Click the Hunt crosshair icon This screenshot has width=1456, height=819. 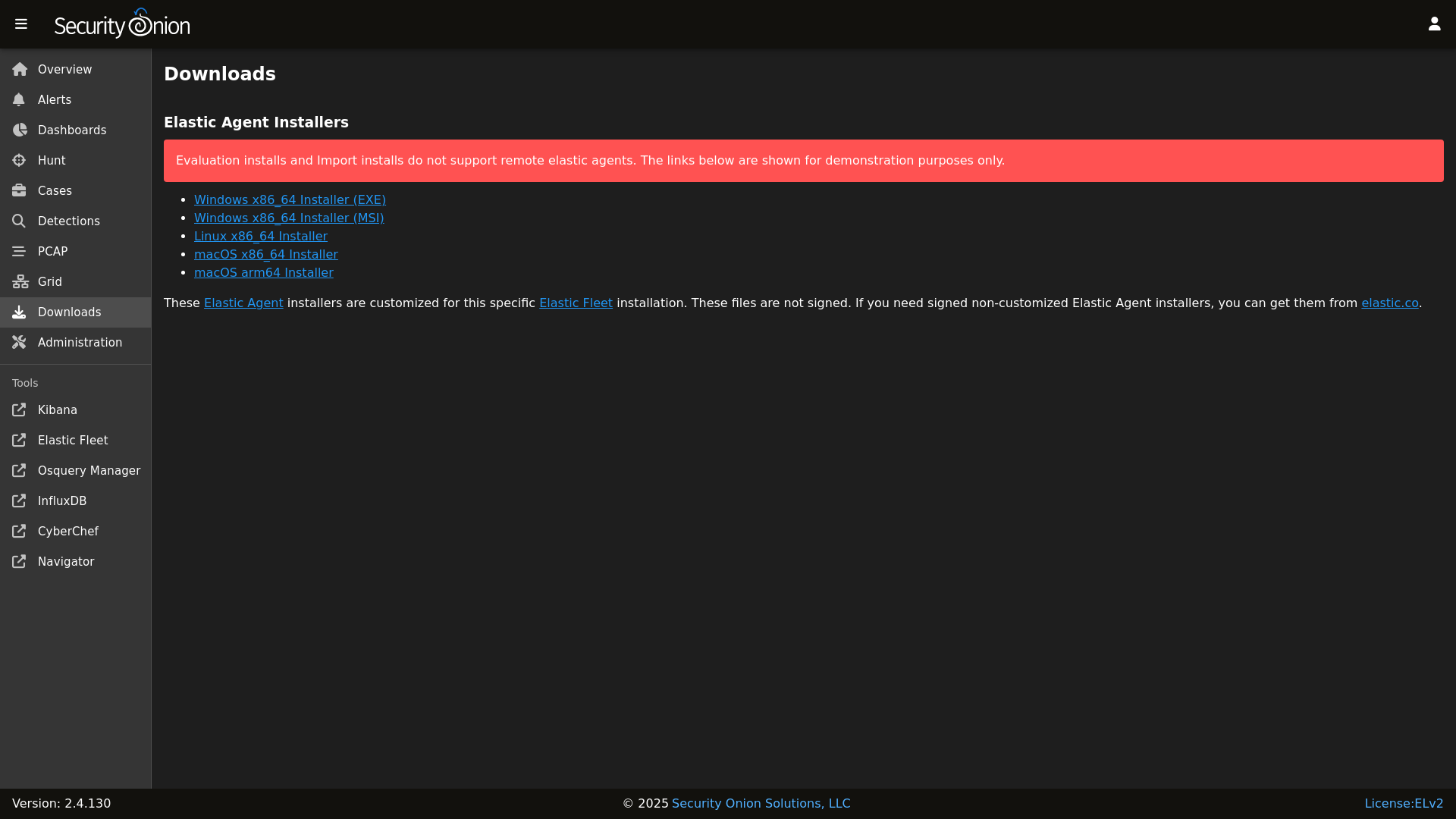tap(19, 161)
